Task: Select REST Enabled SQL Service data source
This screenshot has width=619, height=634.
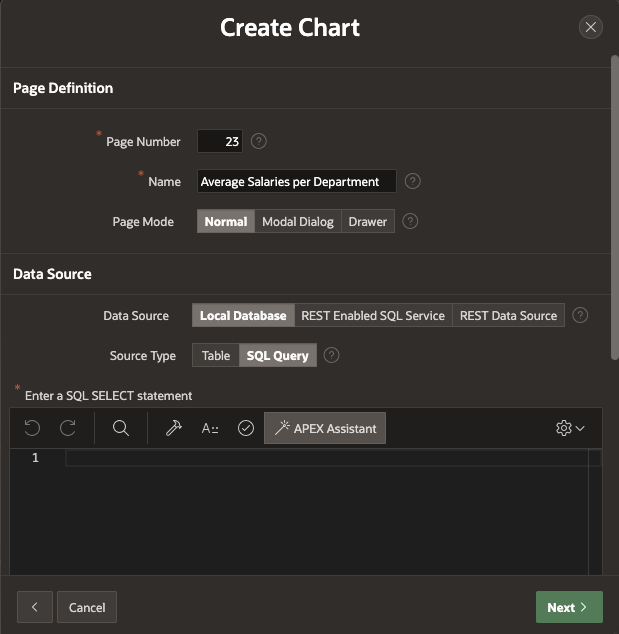Action: coord(373,315)
